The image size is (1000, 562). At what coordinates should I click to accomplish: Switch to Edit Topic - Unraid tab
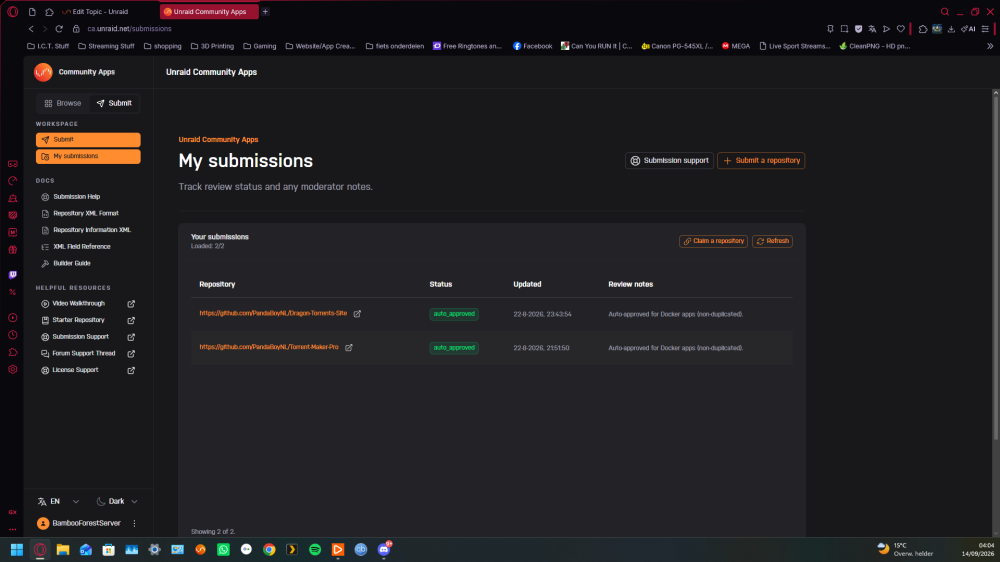(96, 11)
